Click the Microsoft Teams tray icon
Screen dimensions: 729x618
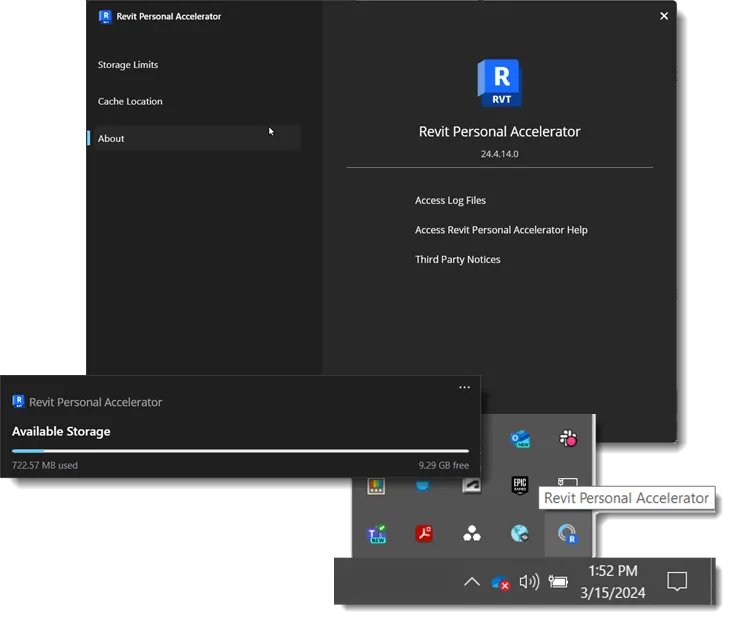(x=377, y=534)
